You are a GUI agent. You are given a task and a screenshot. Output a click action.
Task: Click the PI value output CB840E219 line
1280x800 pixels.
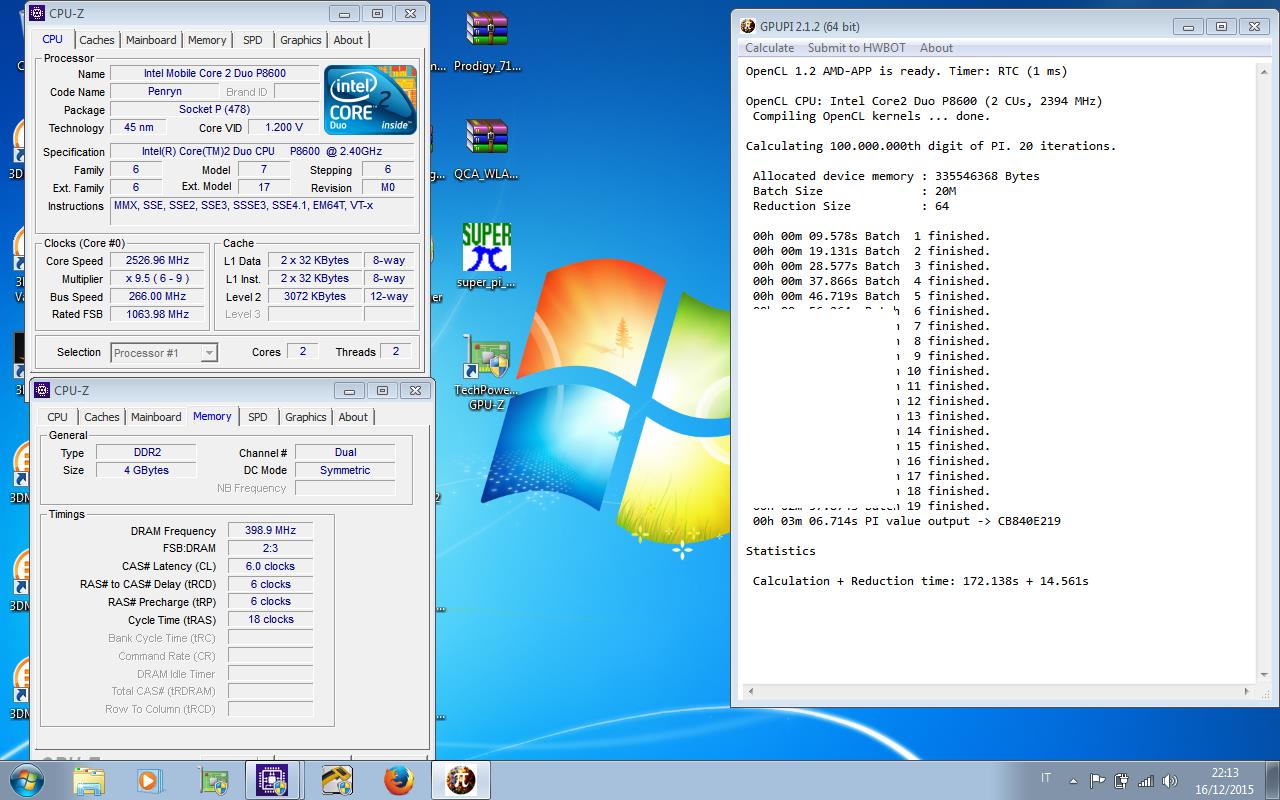[906, 521]
